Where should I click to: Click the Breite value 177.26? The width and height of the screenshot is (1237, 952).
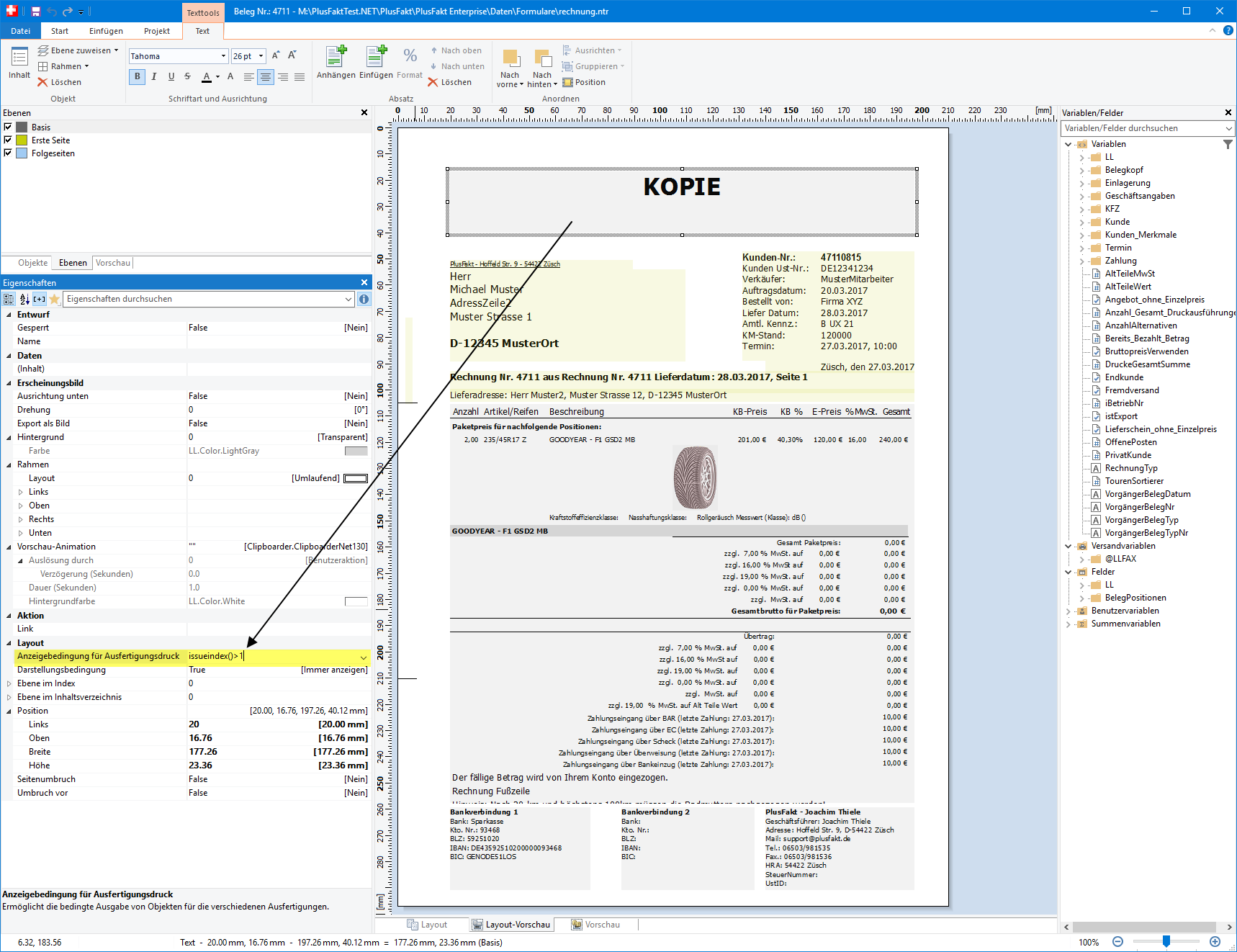[x=203, y=752]
